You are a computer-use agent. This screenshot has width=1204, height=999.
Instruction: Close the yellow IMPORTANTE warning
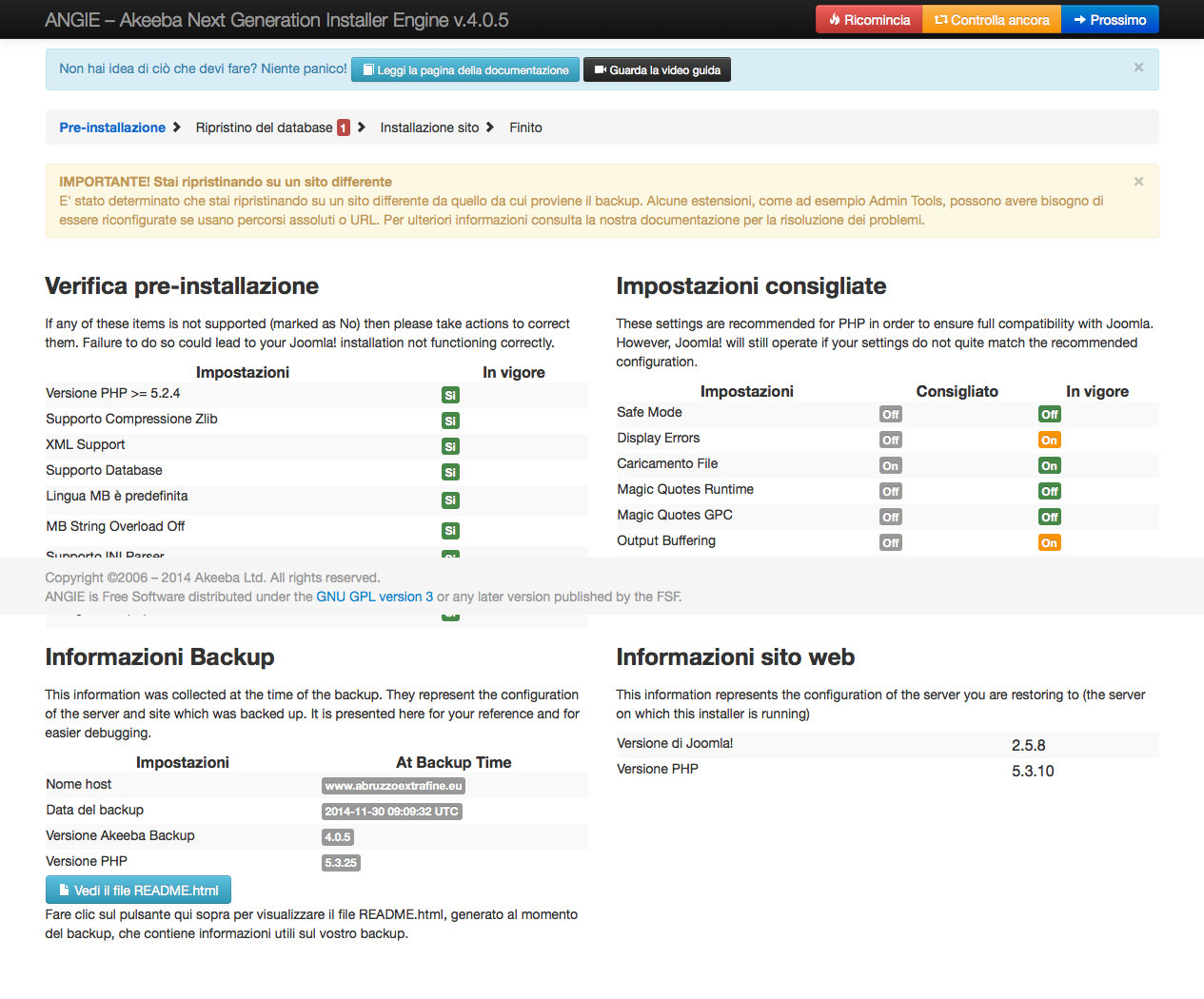point(1138,181)
